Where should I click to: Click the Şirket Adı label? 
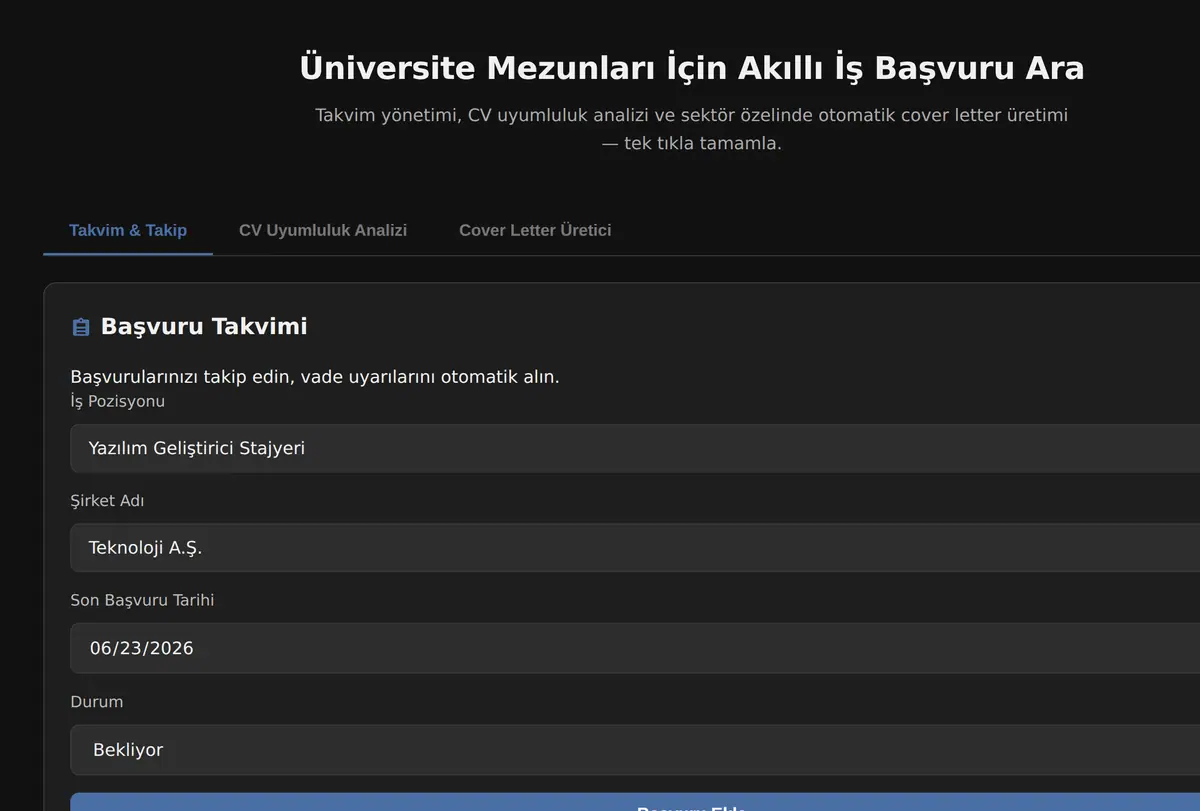pos(107,500)
